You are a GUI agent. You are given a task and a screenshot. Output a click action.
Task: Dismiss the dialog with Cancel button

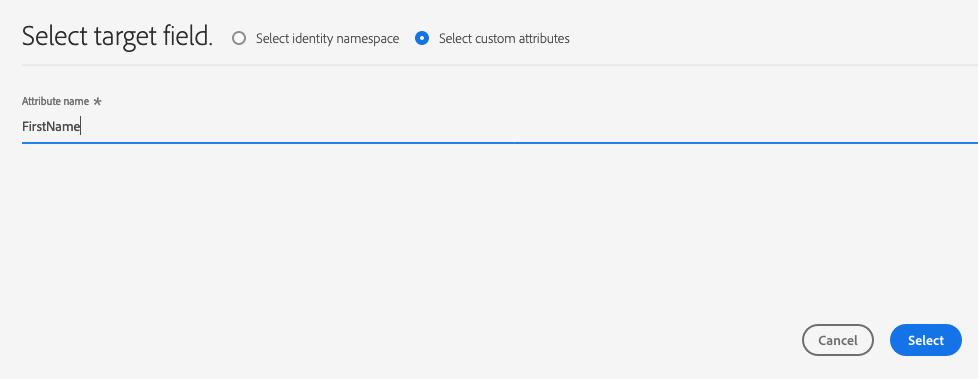838,340
